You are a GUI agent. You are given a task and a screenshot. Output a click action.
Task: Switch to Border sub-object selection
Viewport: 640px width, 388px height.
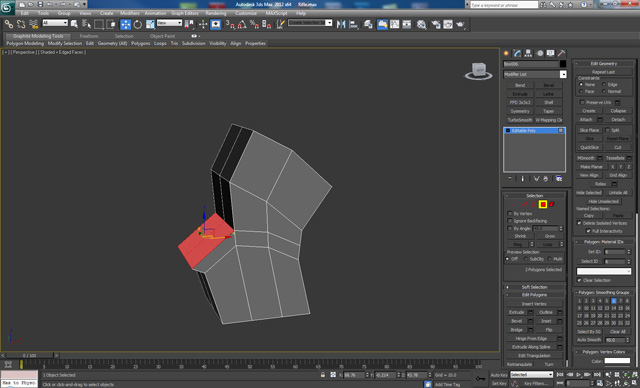coord(533,204)
